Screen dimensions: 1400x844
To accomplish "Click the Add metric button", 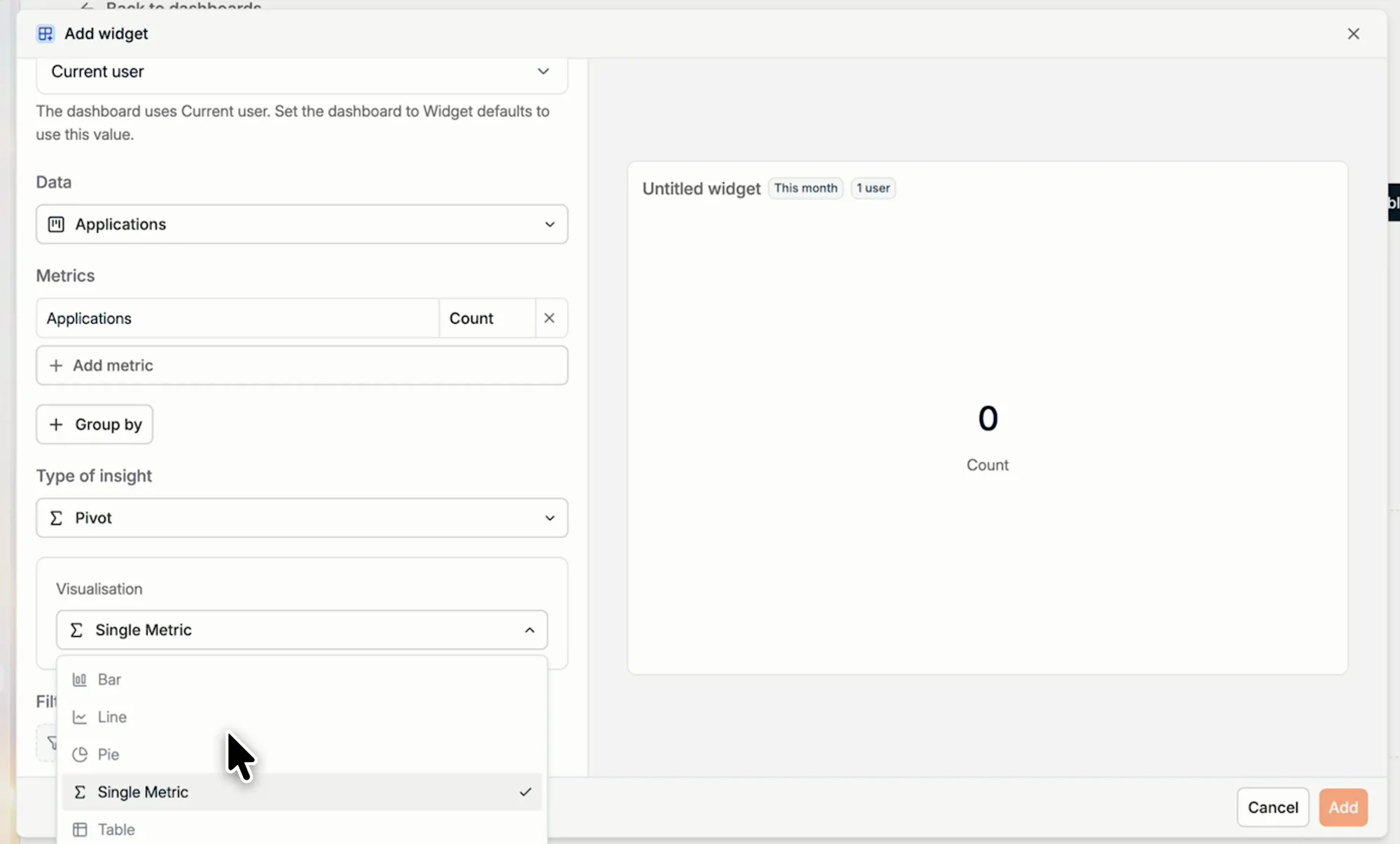I will point(302,365).
